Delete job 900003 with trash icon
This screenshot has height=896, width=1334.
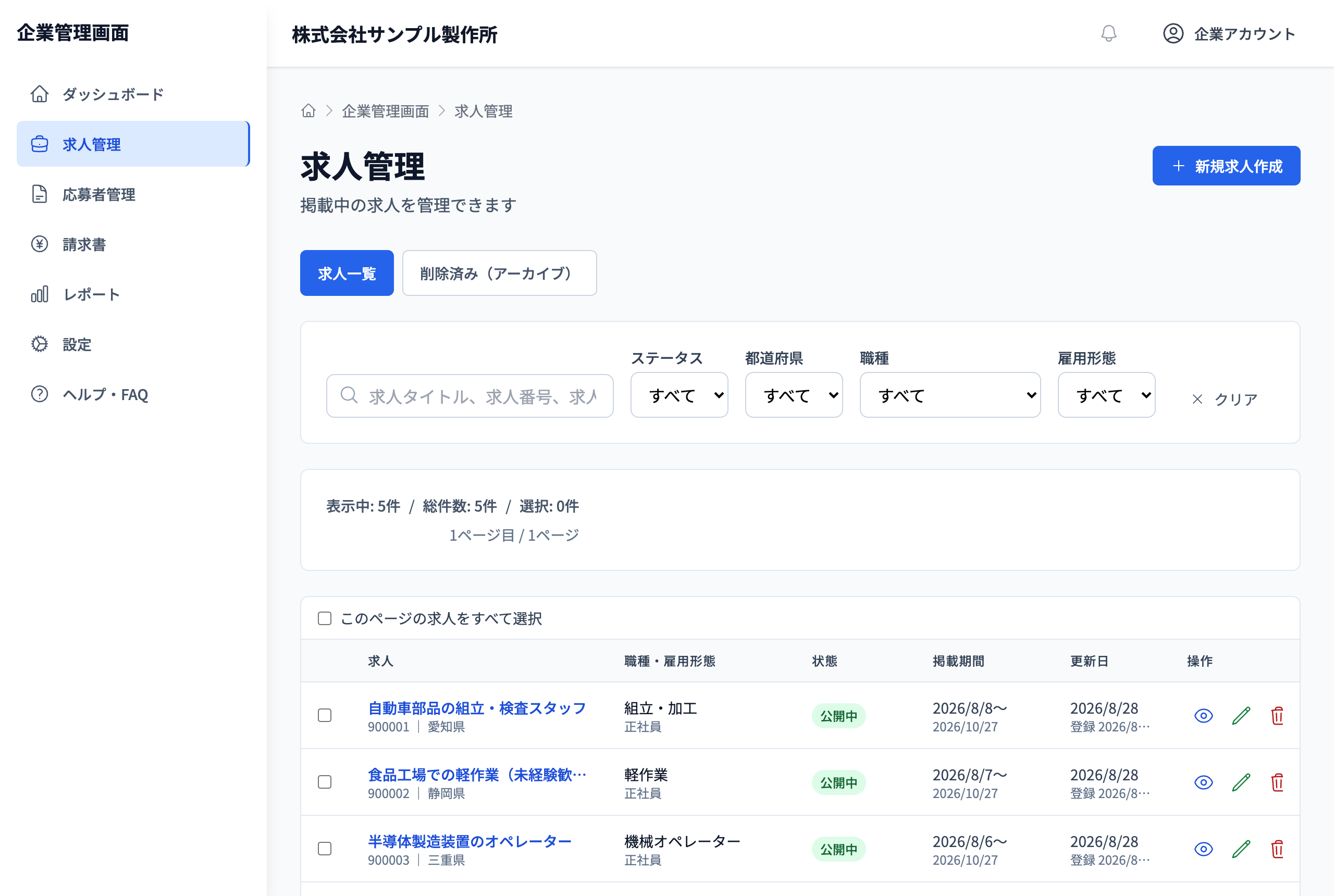click(x=1277, y=849)
